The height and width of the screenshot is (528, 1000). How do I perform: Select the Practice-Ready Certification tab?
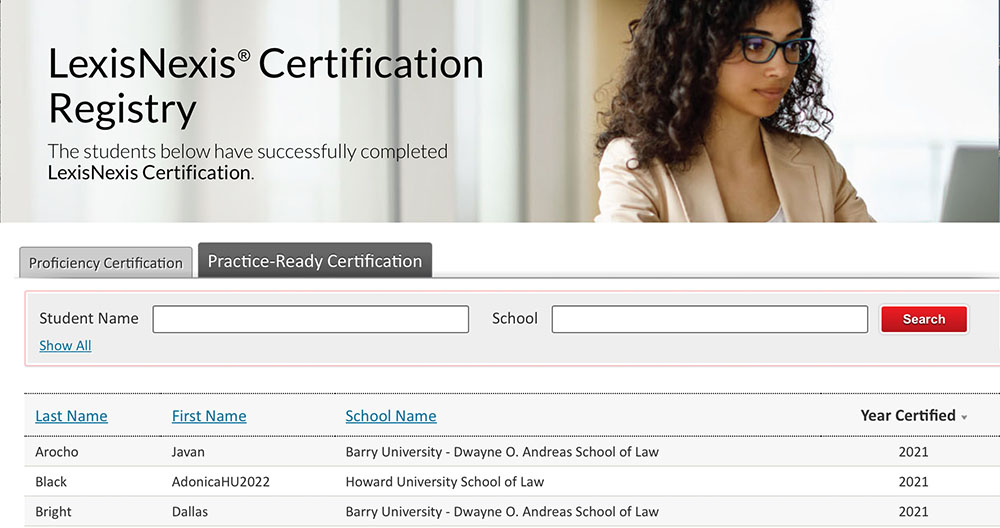(315, 260)
